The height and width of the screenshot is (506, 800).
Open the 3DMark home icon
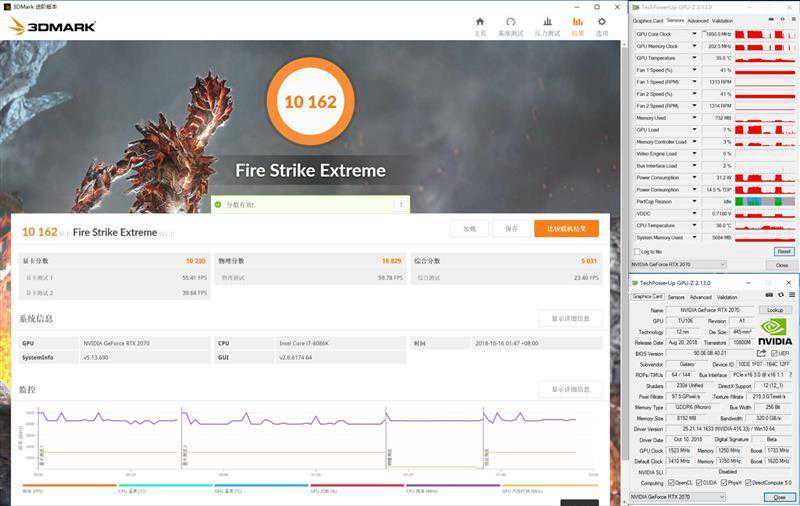pyautogui.click(x=480, y=22)
